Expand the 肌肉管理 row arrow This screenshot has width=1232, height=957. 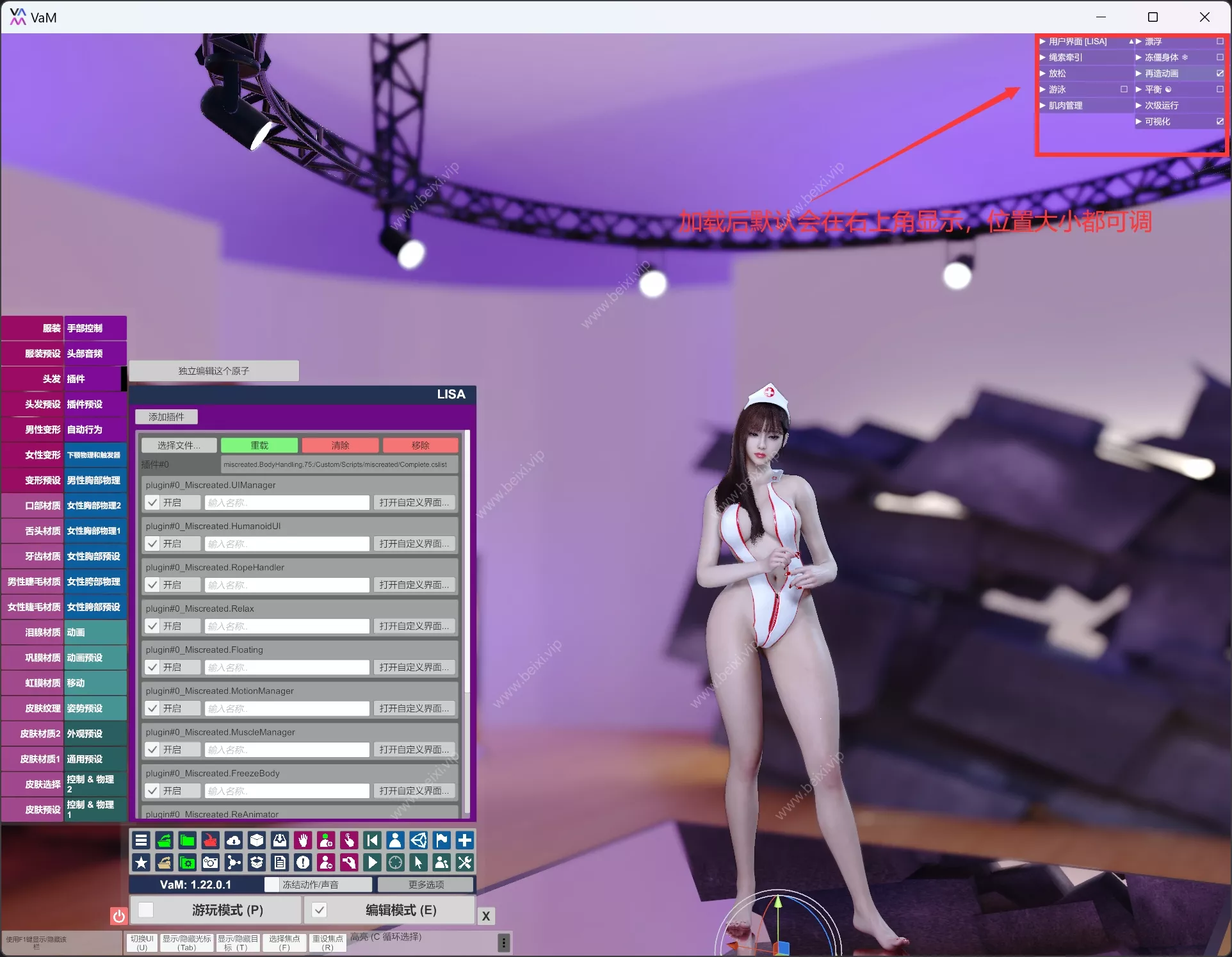click(1042, 105)
